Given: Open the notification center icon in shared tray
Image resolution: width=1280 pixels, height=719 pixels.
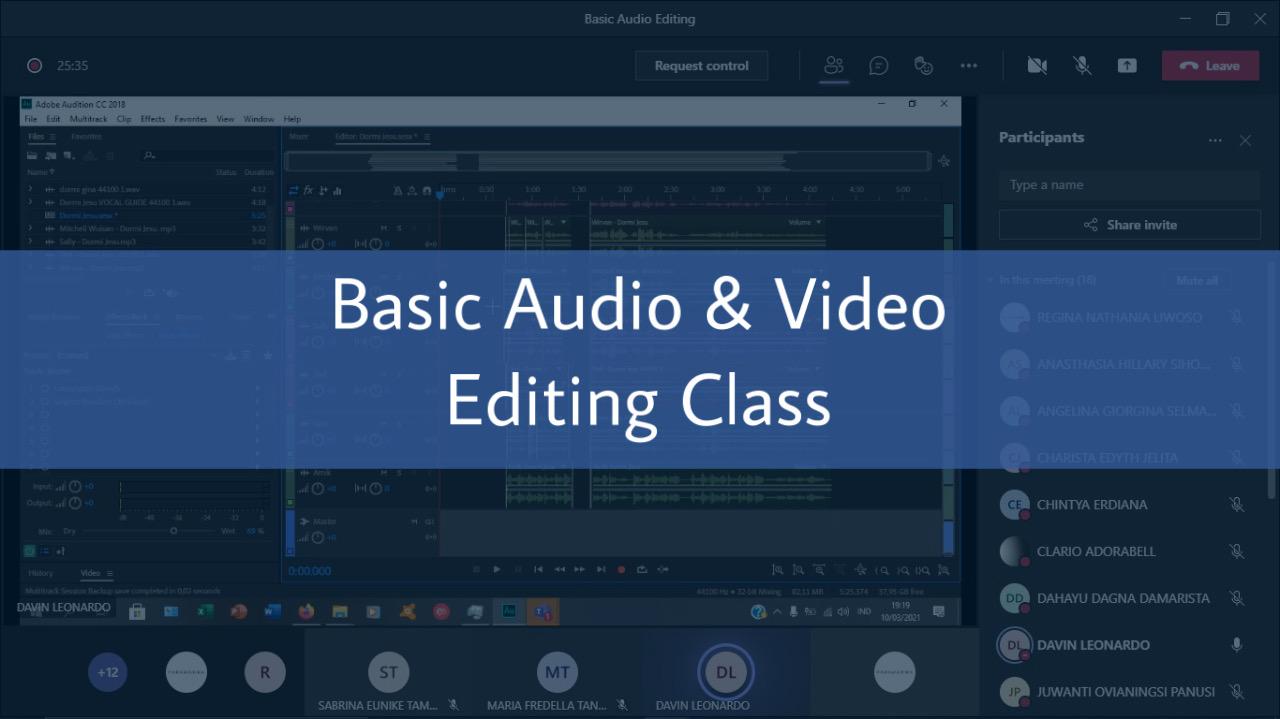Looking at the screenshot, I should 939,611.
